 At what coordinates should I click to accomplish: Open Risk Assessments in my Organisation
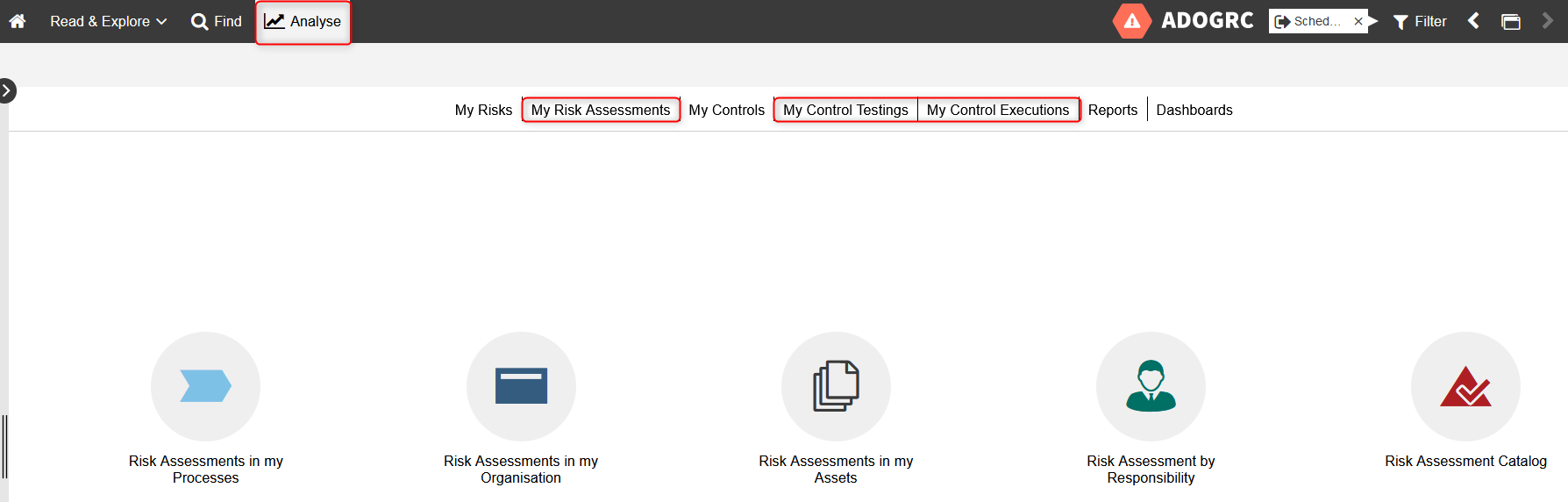521,386
